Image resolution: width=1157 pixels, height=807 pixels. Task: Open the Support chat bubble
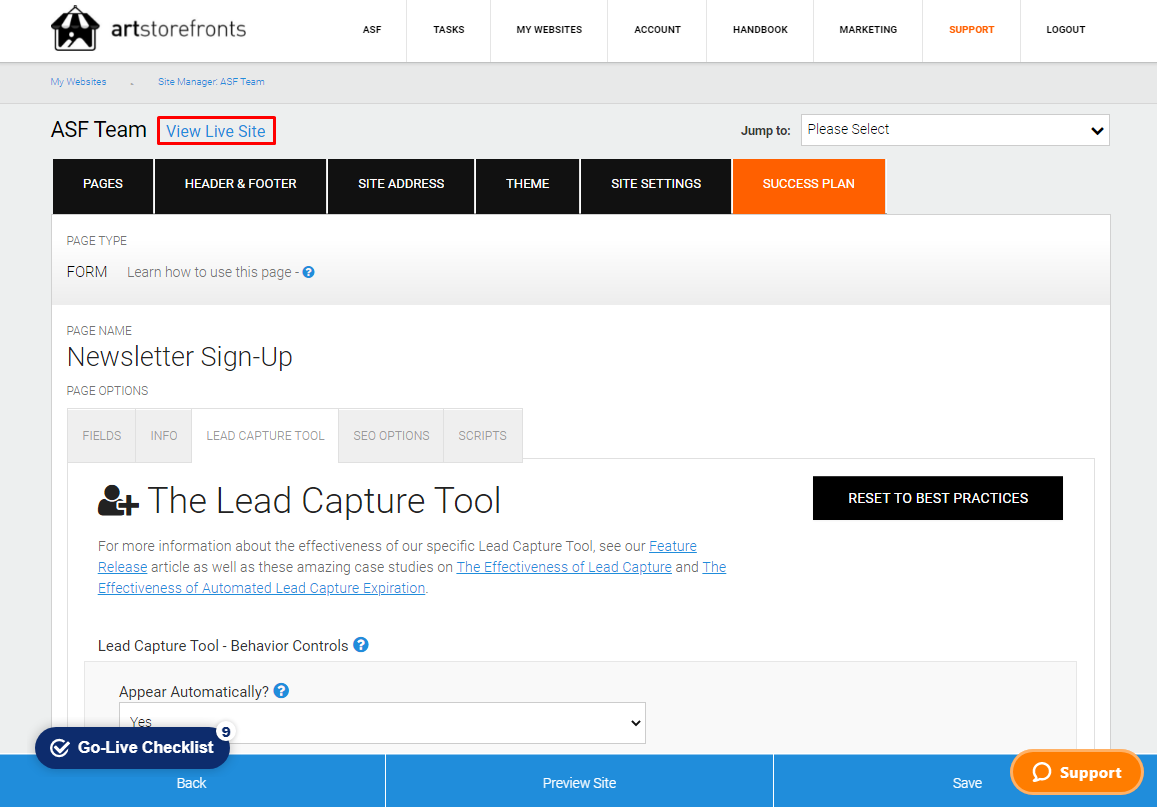1077,772
